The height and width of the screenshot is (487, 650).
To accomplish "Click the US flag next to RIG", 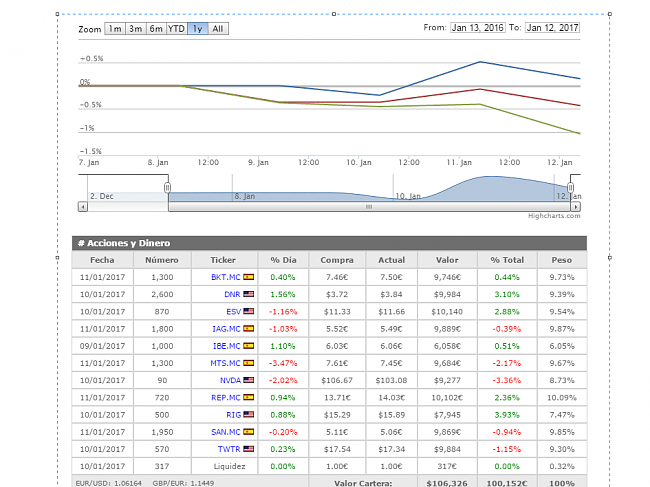I will pyautogui.click(x=248, y=414).
